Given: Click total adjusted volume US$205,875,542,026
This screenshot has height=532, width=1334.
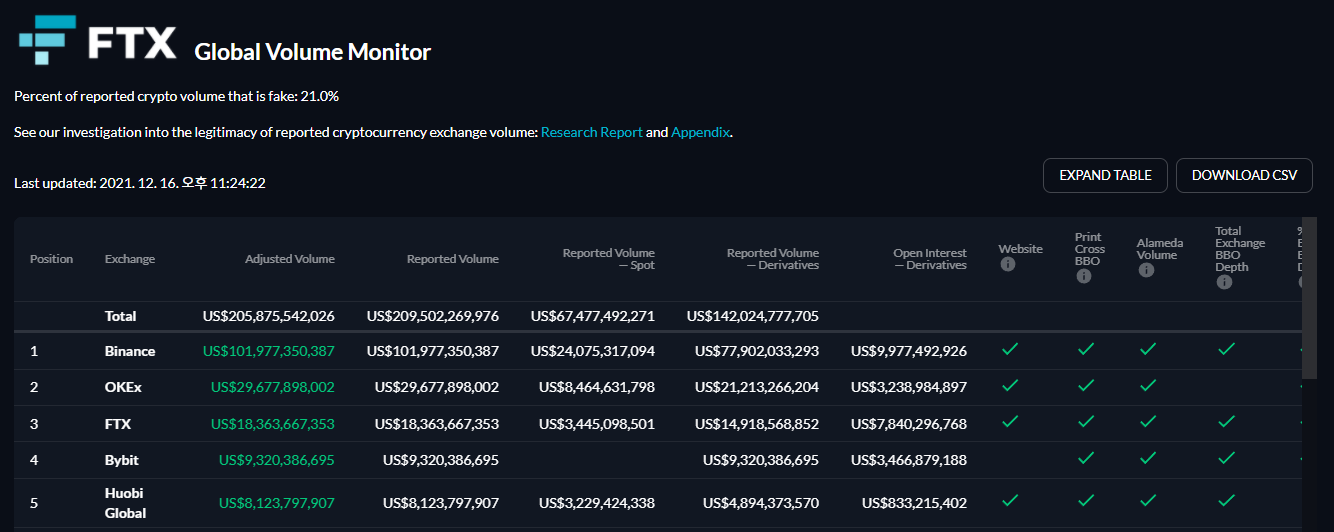Looking at the screenshot, I should 269,316.
